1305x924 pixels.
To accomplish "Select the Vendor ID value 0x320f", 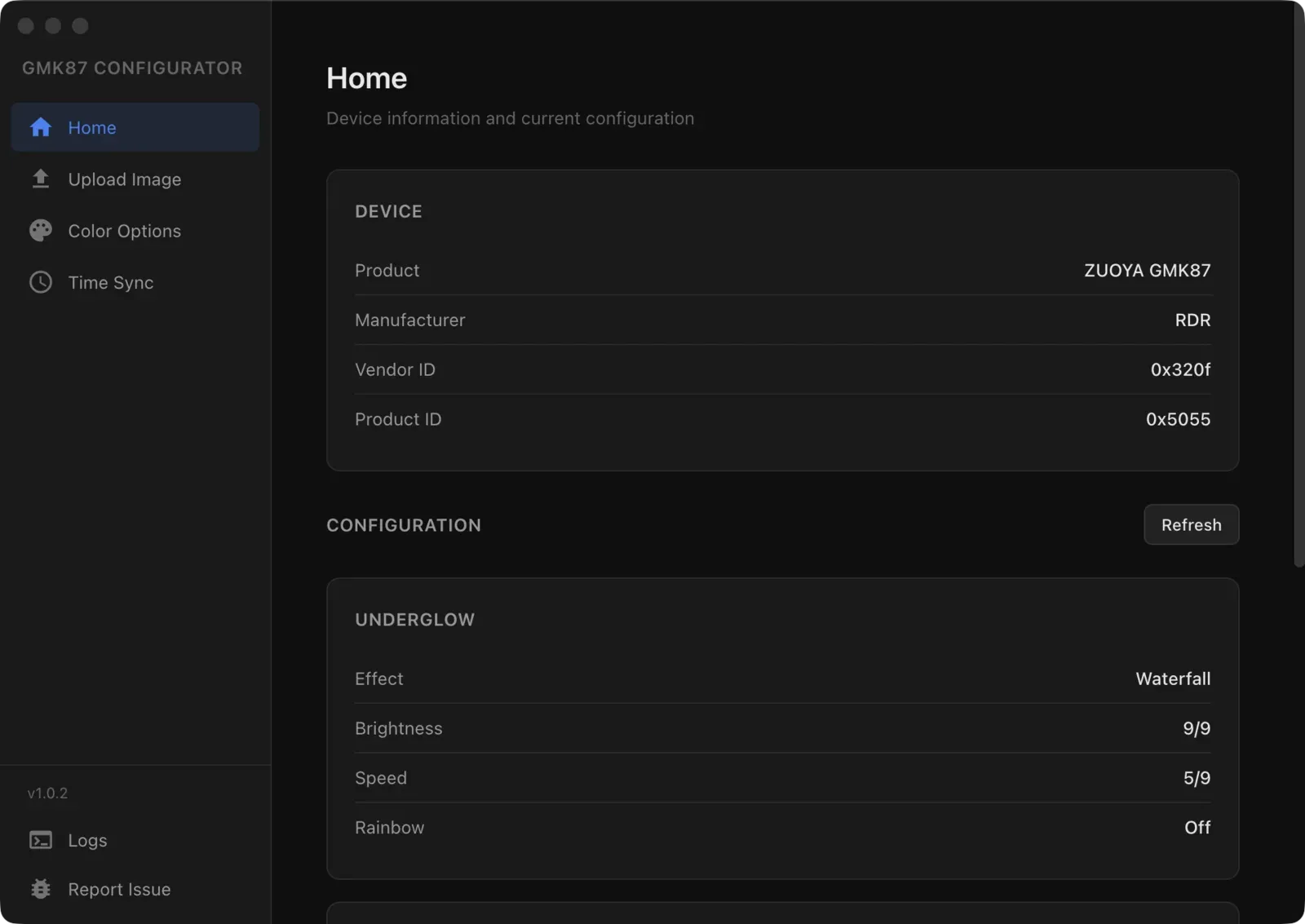I will click(x=1180, y=369).
